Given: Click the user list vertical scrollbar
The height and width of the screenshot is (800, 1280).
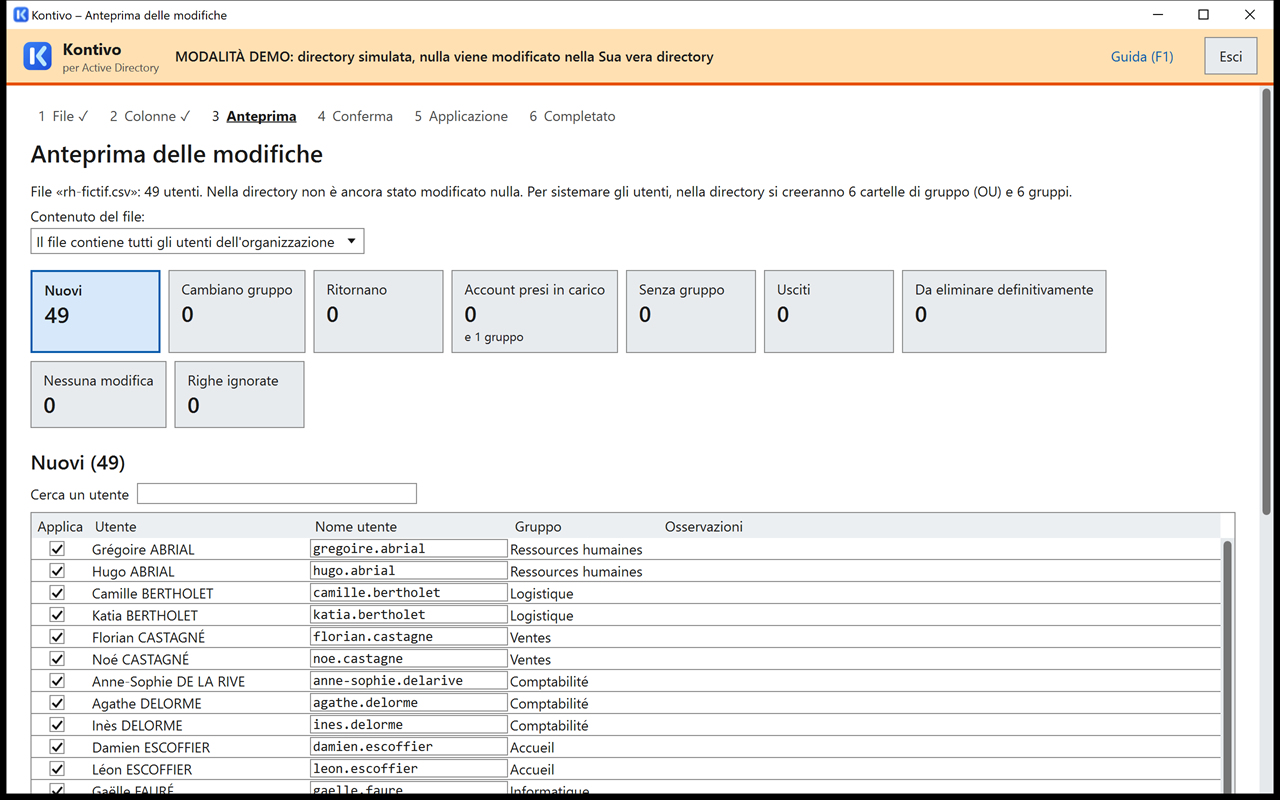Looking at the screenshot, I should click(x=1227, y=665).
